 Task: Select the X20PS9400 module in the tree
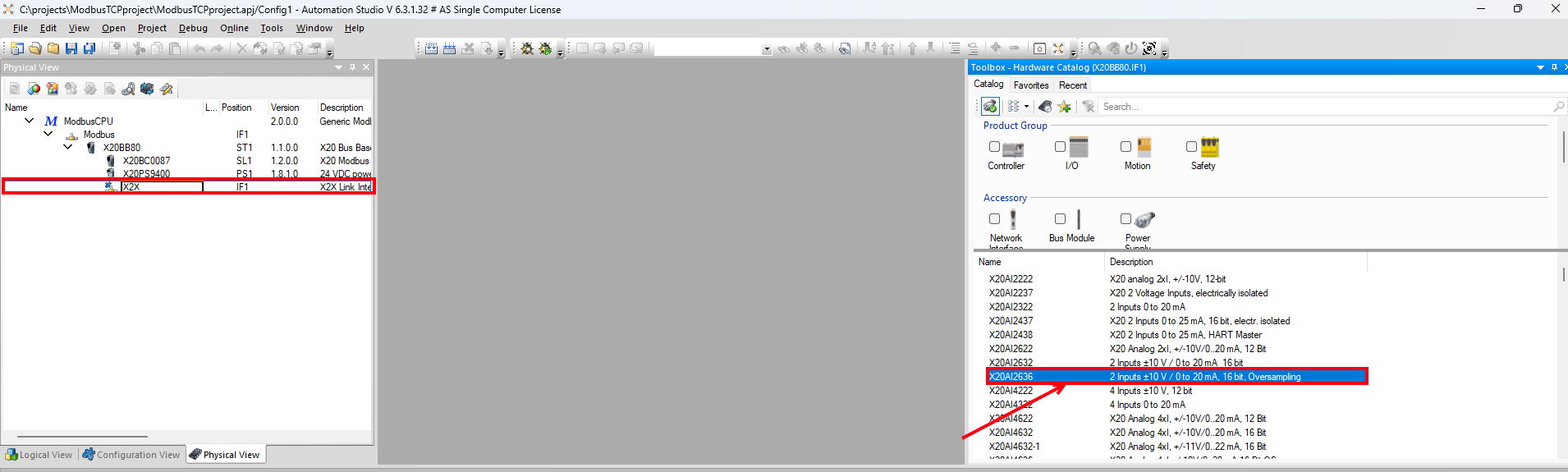[146, 173]
